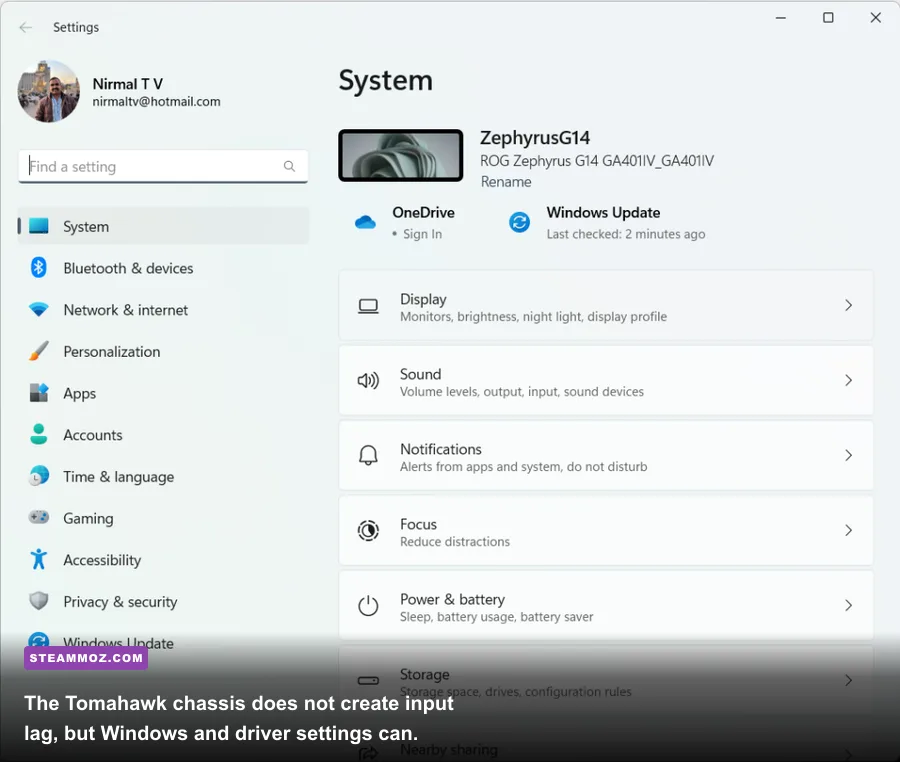Click the Accessibility figure icon
The width and height of the screenshot is (900, 762).
coord(39,559)
